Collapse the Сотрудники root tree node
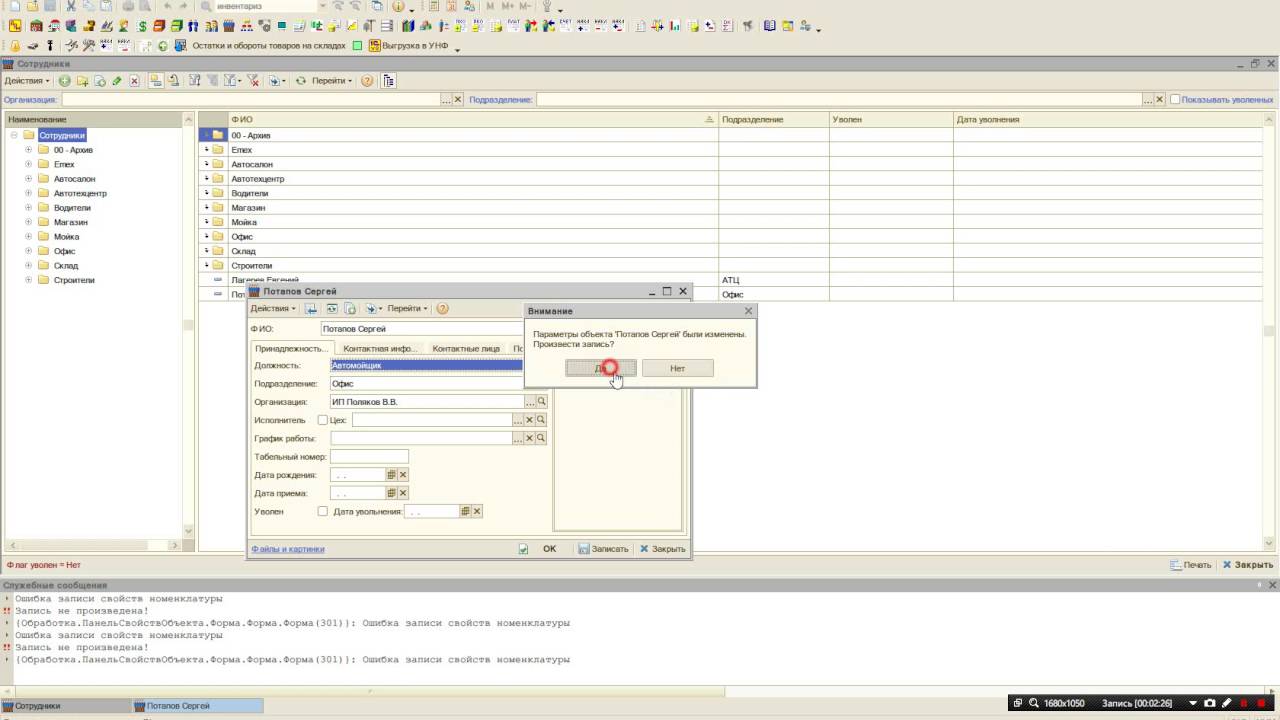The height and width of the screenshot is (720, 1280). pos(14,135)
